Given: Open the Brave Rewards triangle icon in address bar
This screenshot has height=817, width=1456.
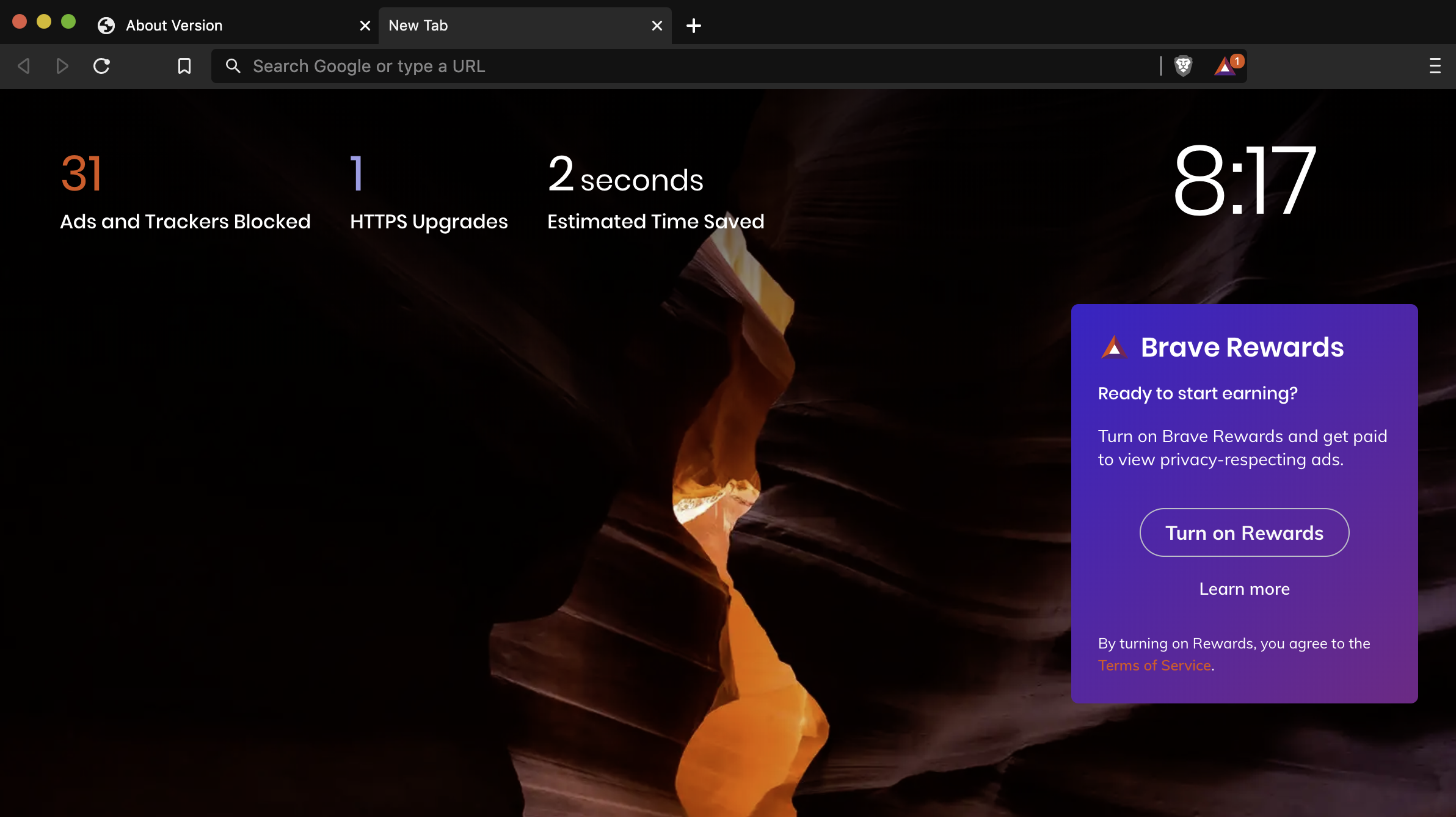Looking at the screenshot, I should click(x=1226, y=66).
